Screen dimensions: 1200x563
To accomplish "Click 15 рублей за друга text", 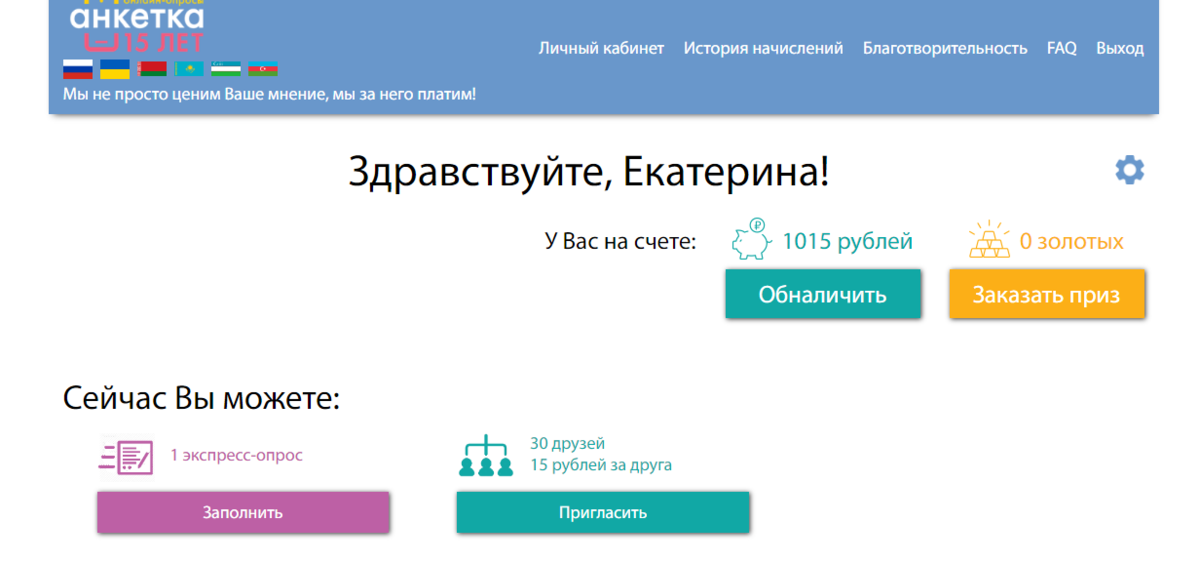I will 601,465.
